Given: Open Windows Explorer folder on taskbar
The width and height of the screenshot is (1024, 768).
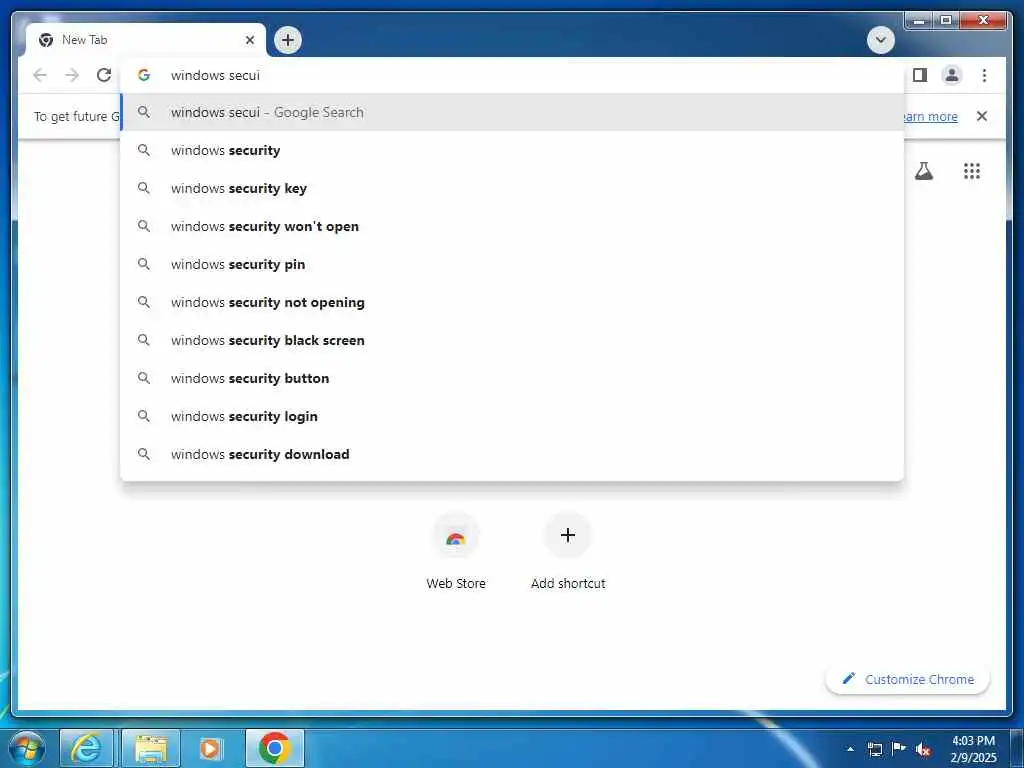Looking at the screenshot, I should [x=151, y=748].
